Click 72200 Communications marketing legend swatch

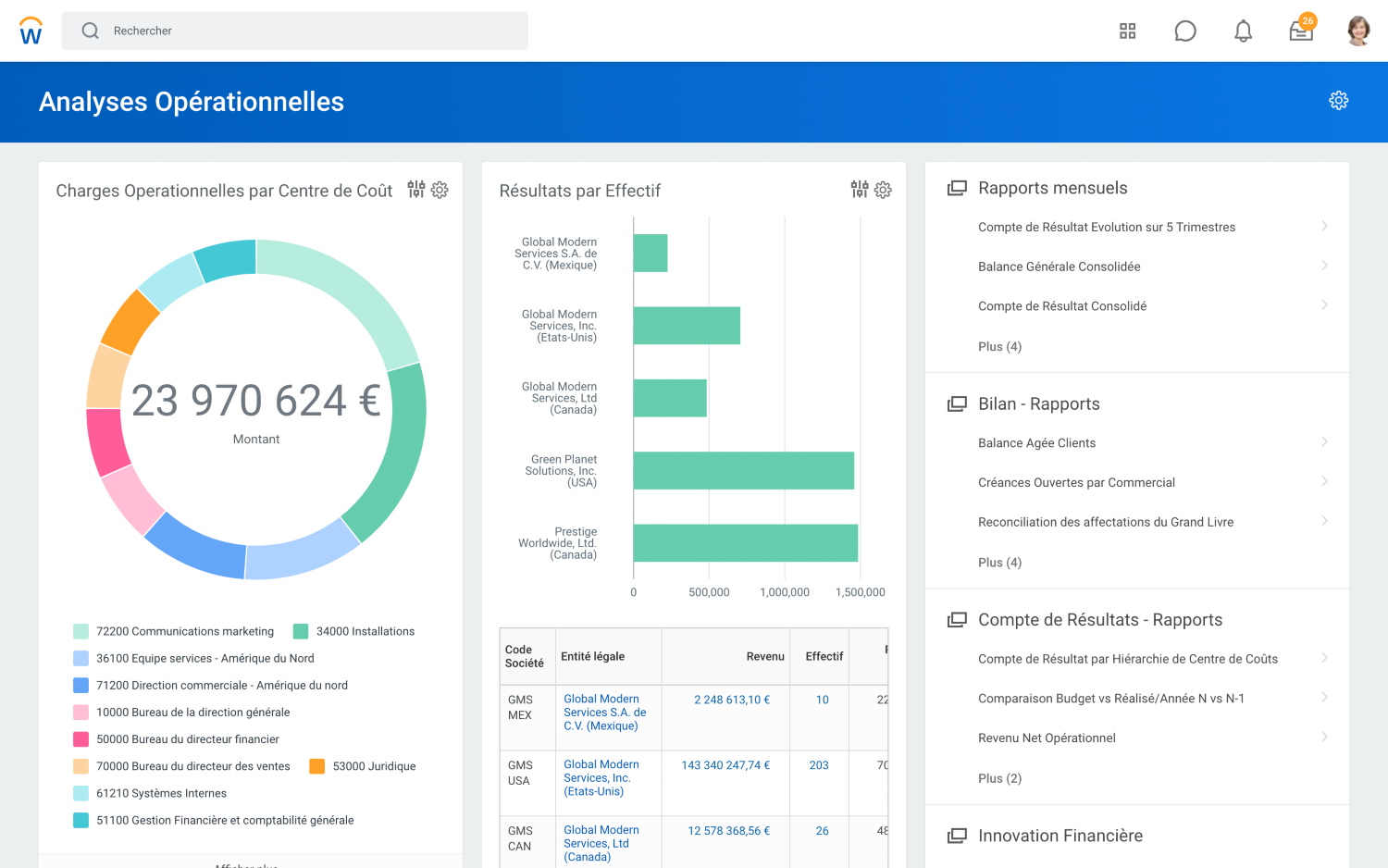pyautogui.click(x=81, y=631)
